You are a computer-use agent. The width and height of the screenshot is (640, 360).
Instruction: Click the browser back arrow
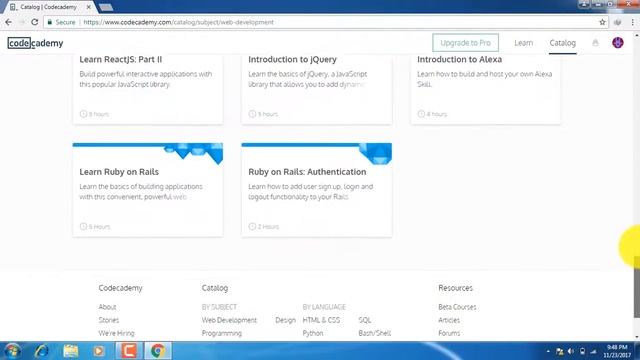[9, 22]
